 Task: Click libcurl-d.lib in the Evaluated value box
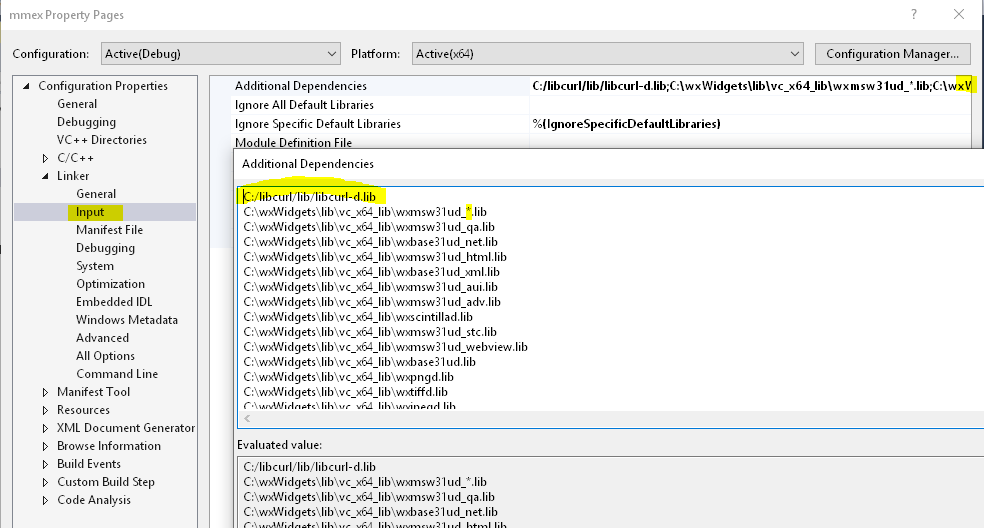pyautogui.click(x=309, y=467)
